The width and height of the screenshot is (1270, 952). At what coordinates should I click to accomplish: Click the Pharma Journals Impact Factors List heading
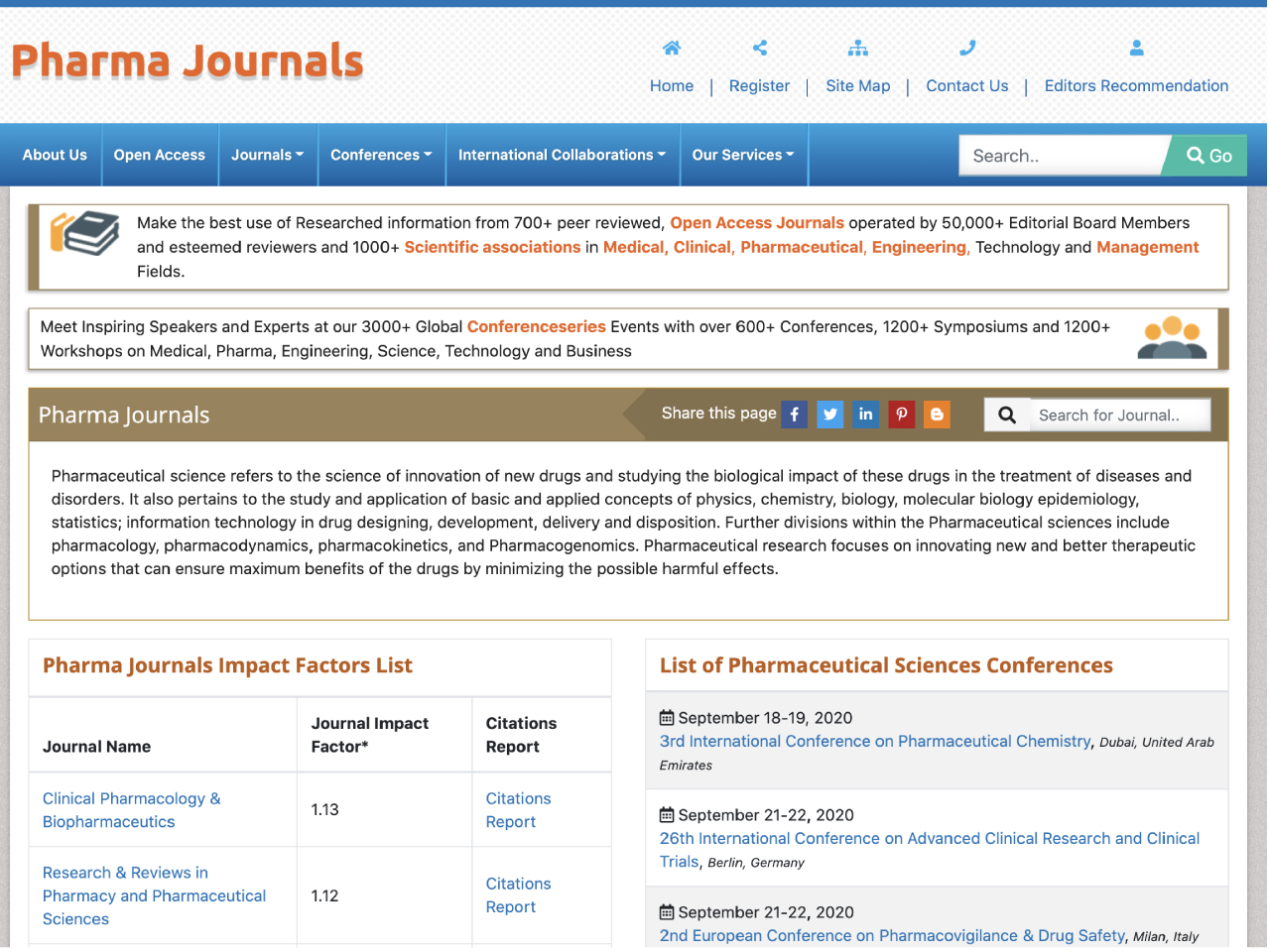[227, 665]
